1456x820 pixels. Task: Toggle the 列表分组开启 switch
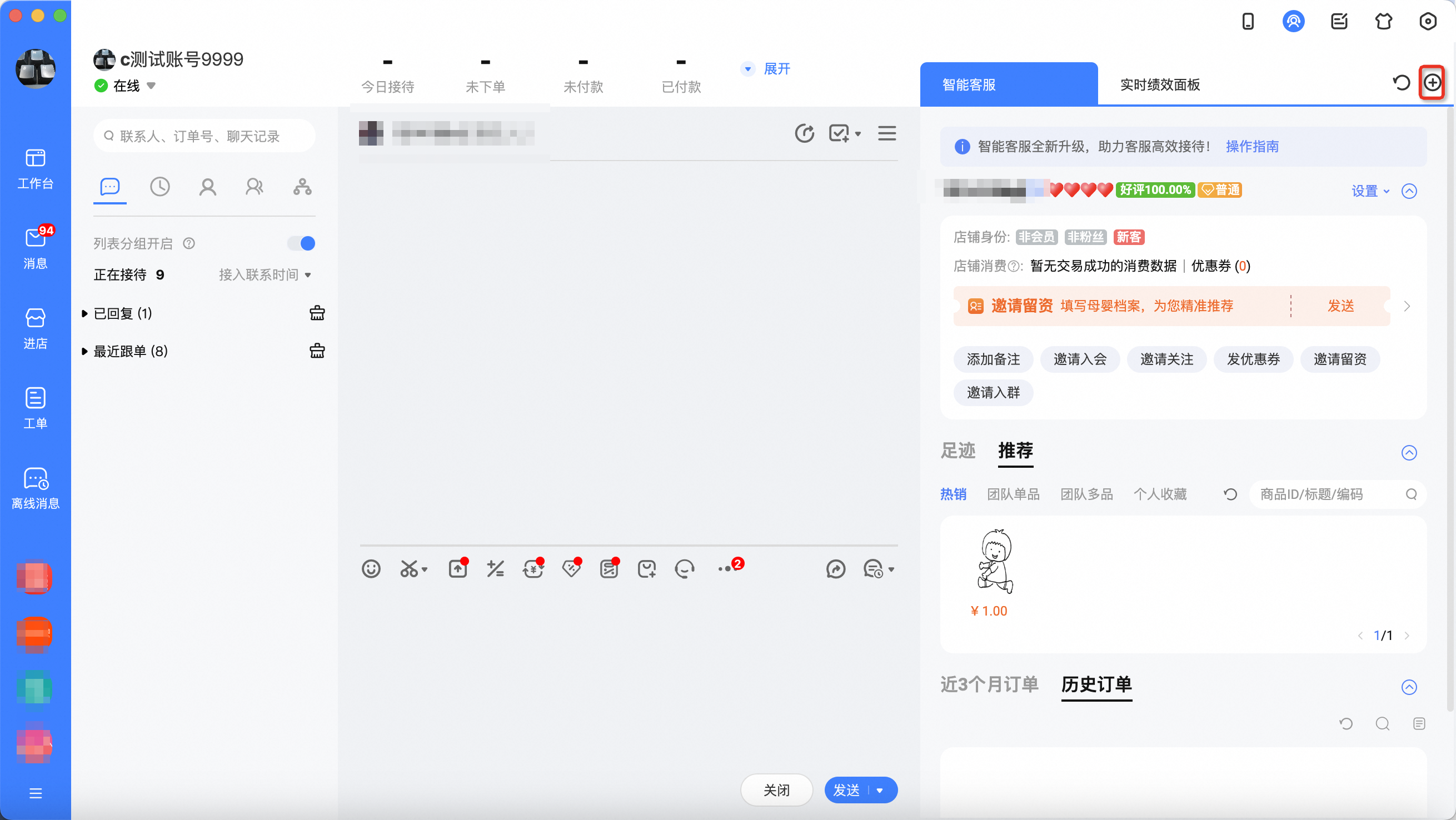(x=301, y=243)
